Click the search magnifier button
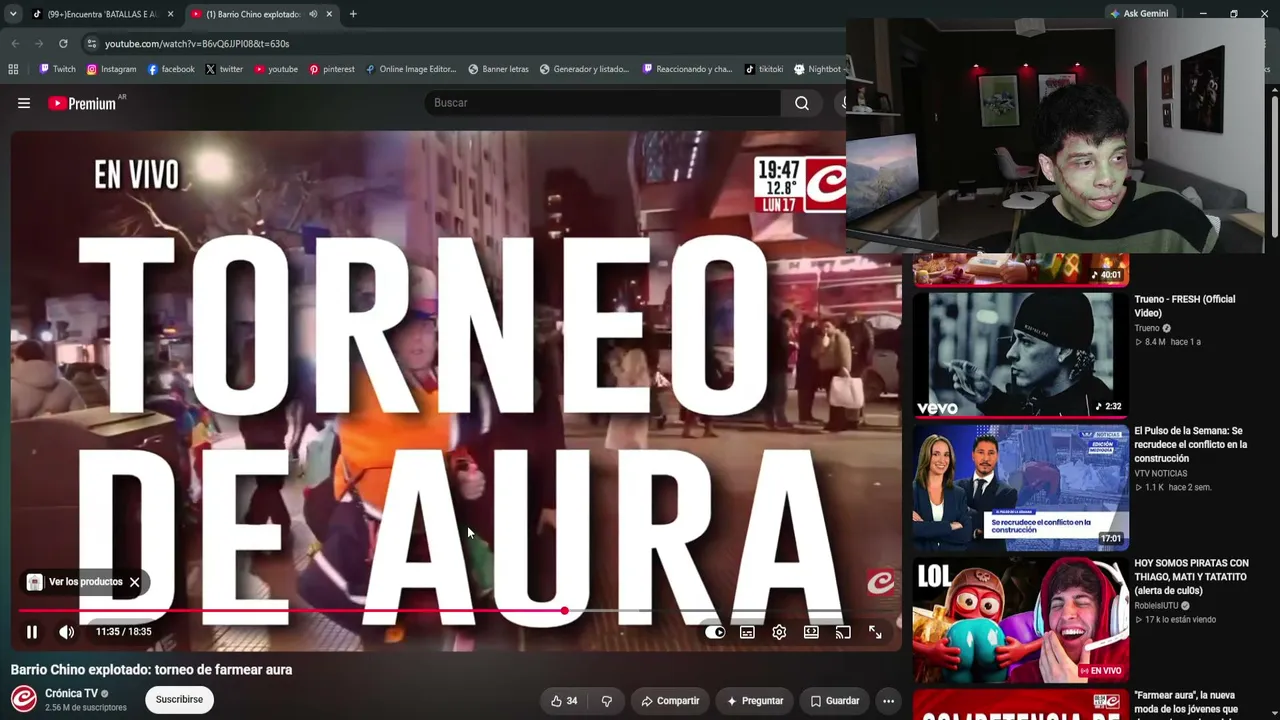1280x720 pixels. click(x=802, y=103)
